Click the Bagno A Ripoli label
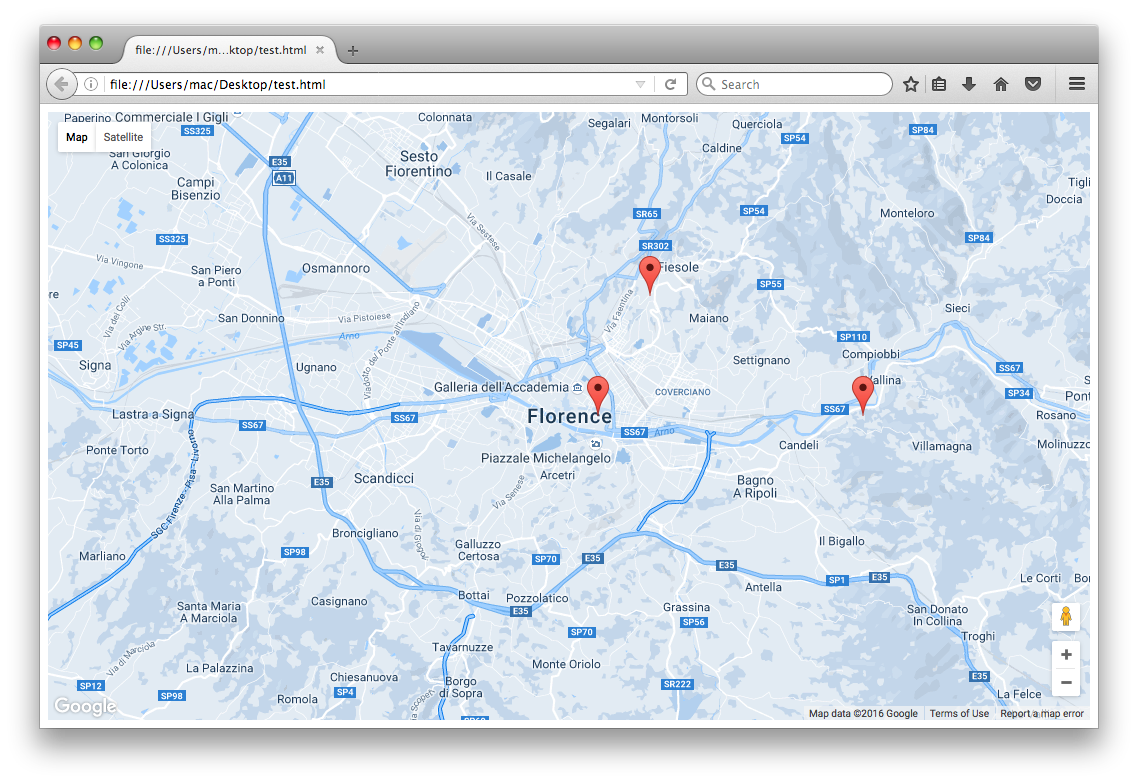The width and height of the screenshot is (1138, 783). (755, 487)
